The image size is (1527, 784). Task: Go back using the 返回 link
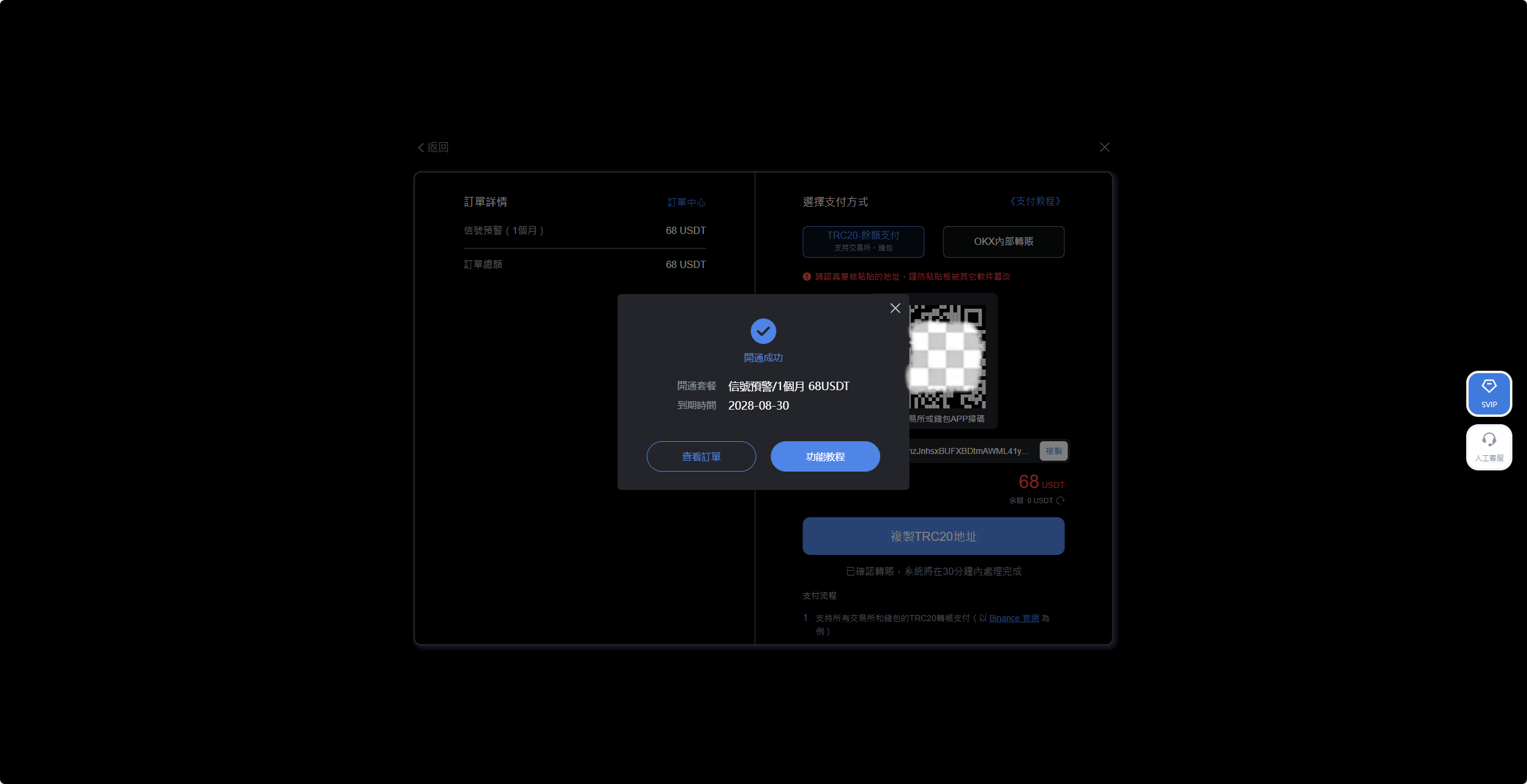[x=433, y=147]
